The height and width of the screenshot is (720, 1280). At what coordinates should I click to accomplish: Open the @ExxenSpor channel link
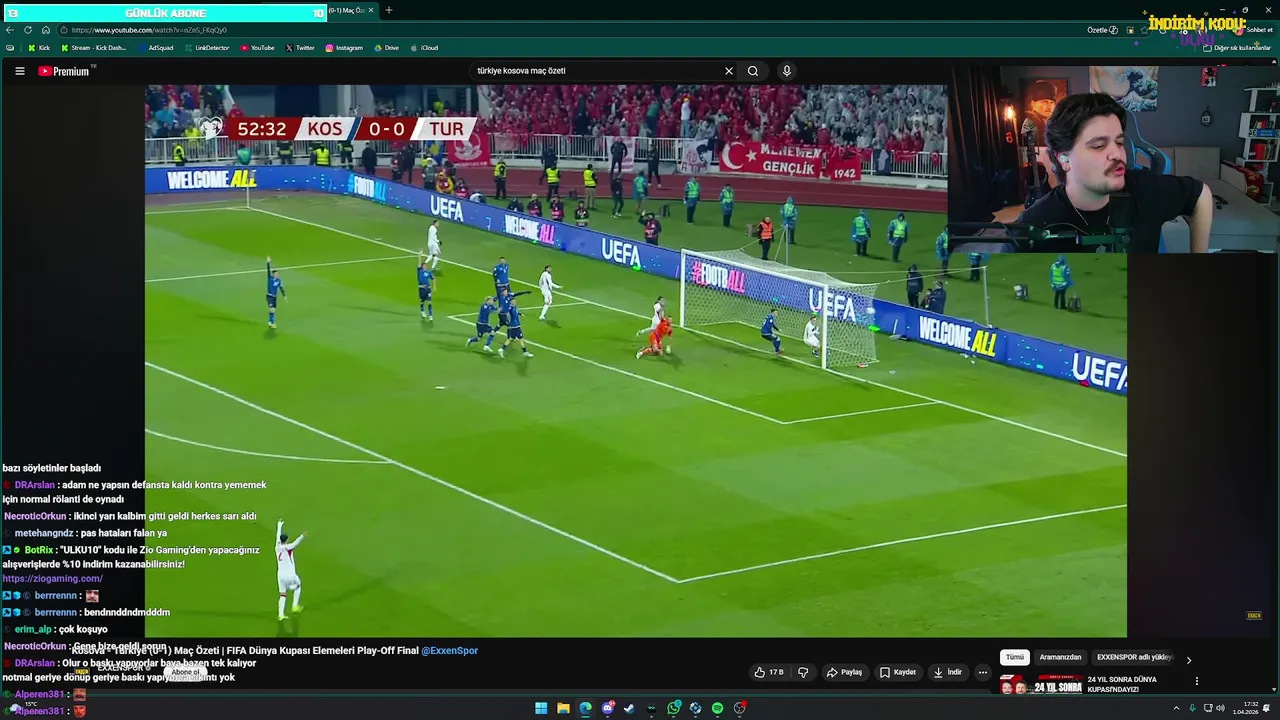pyautogui.click(x=449, y=650)
